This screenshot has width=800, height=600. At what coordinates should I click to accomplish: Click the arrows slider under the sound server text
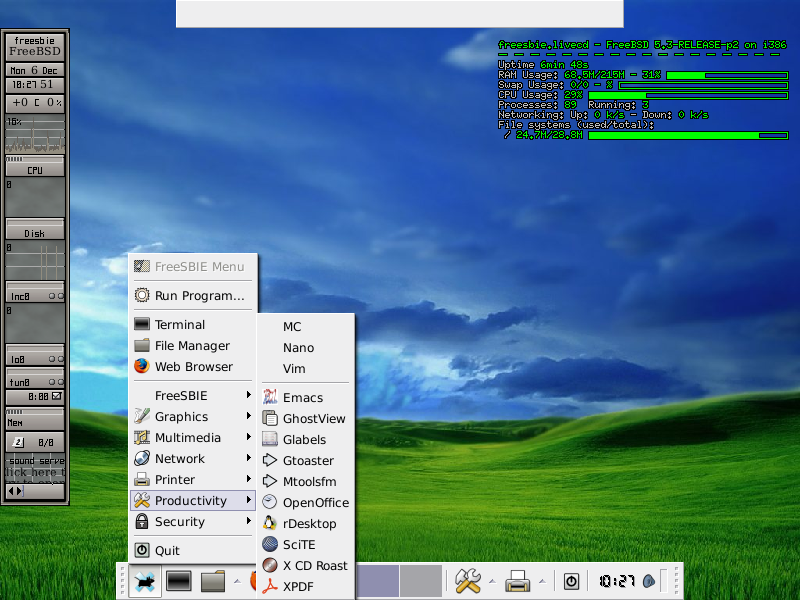pos(35,491)
